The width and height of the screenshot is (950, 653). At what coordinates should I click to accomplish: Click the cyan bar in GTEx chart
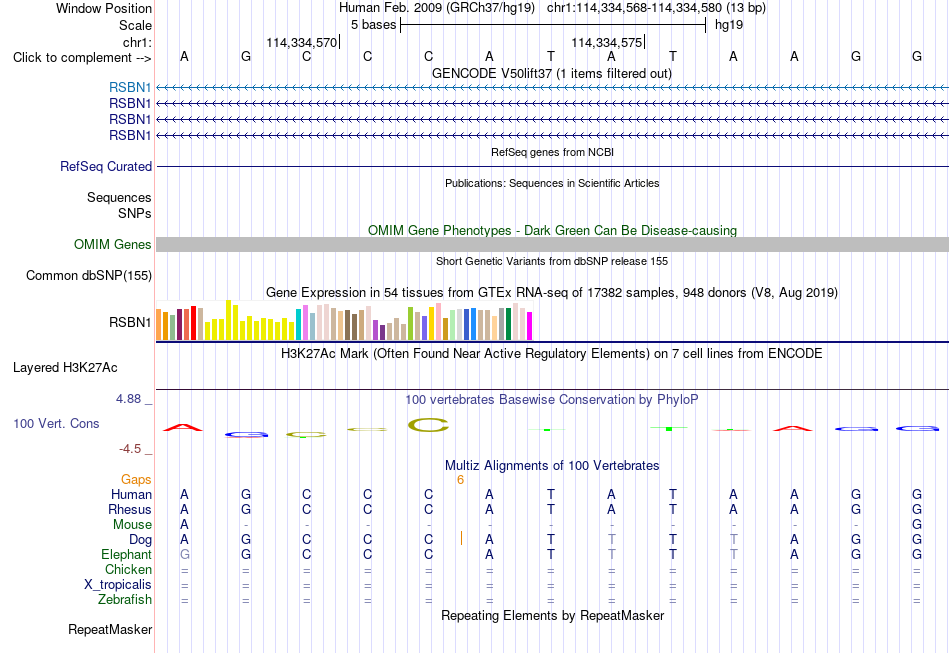coord(298,325)
